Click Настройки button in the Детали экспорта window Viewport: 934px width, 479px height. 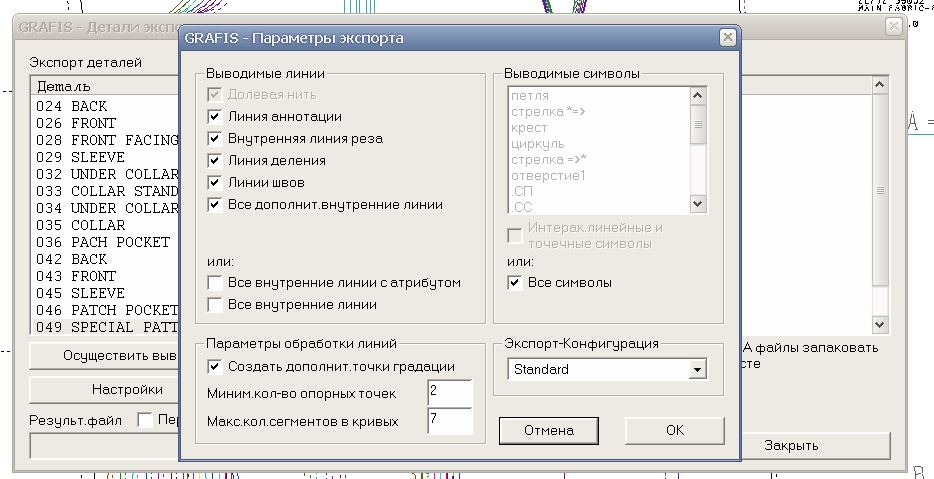(x=104, y=390)
